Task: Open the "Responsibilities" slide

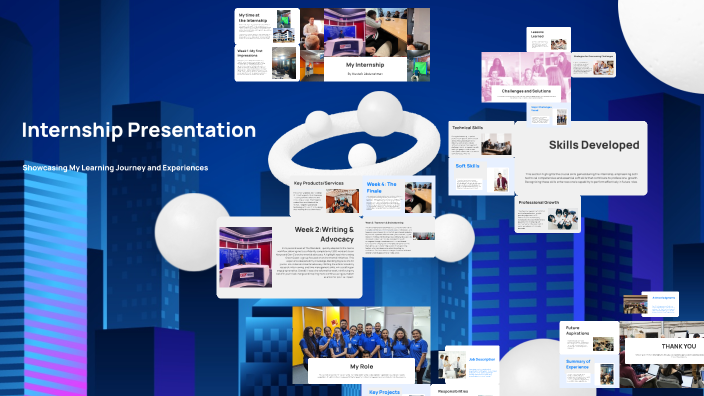Action: tap(465, 391)
